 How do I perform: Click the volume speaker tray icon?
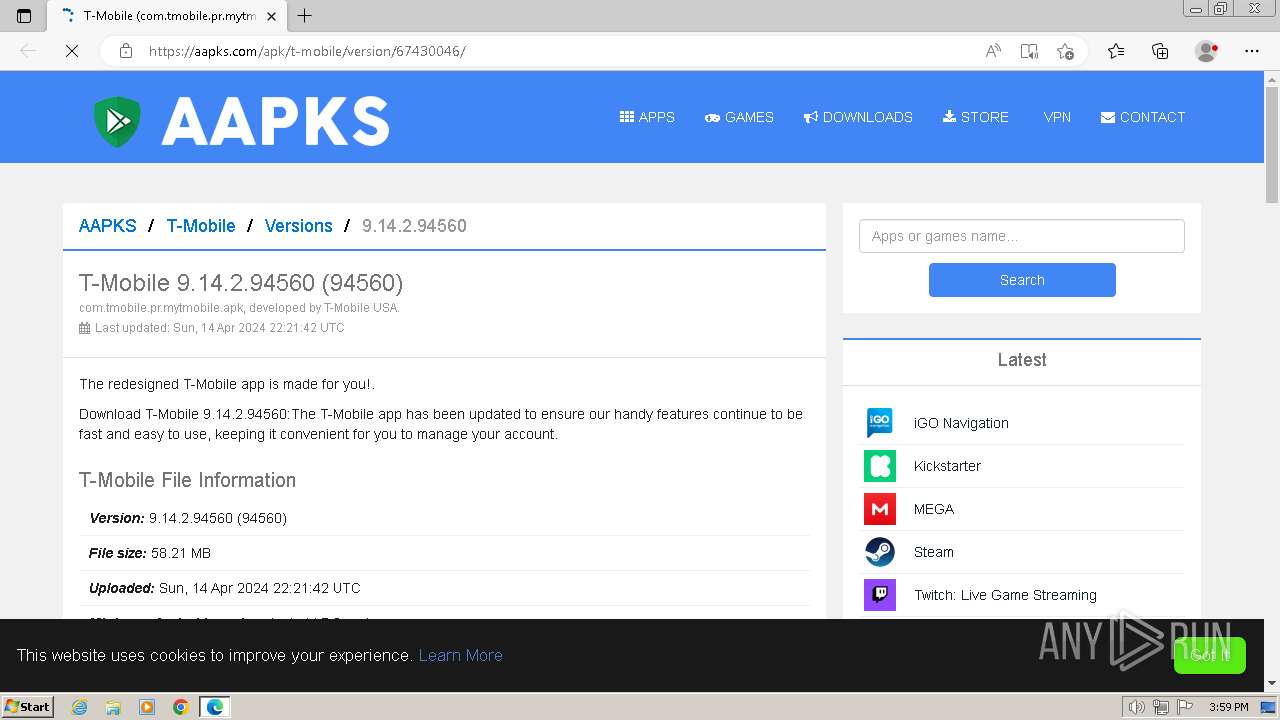click(1136, 707)
